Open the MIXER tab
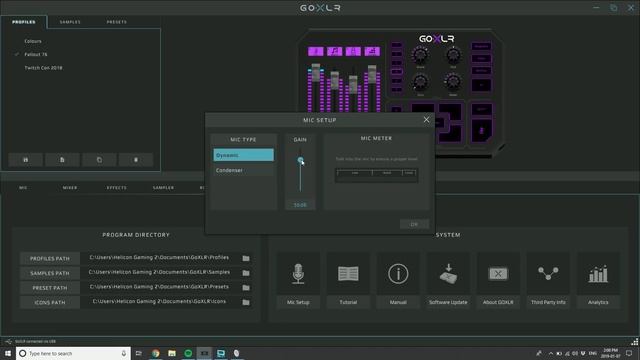The width and height of the screenshot is (640, 360). click(70, 188)
